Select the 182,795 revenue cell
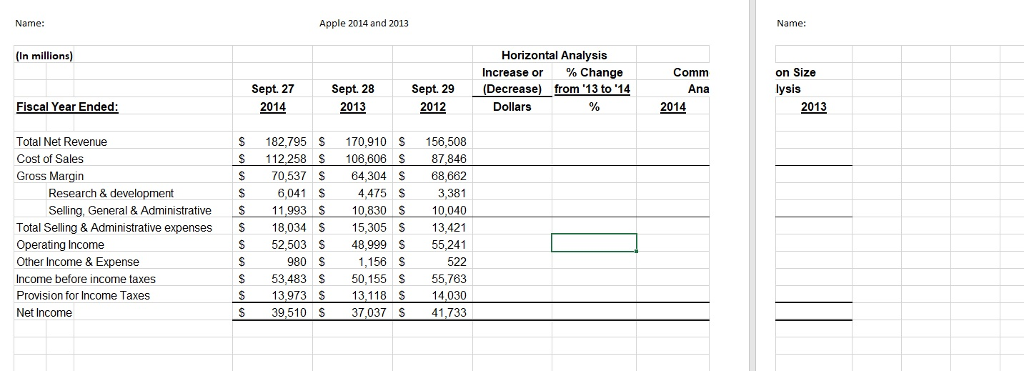Image resolution: width=1024 pixels, height=371 pixels. pyautogui.click(x=272, y=142)
